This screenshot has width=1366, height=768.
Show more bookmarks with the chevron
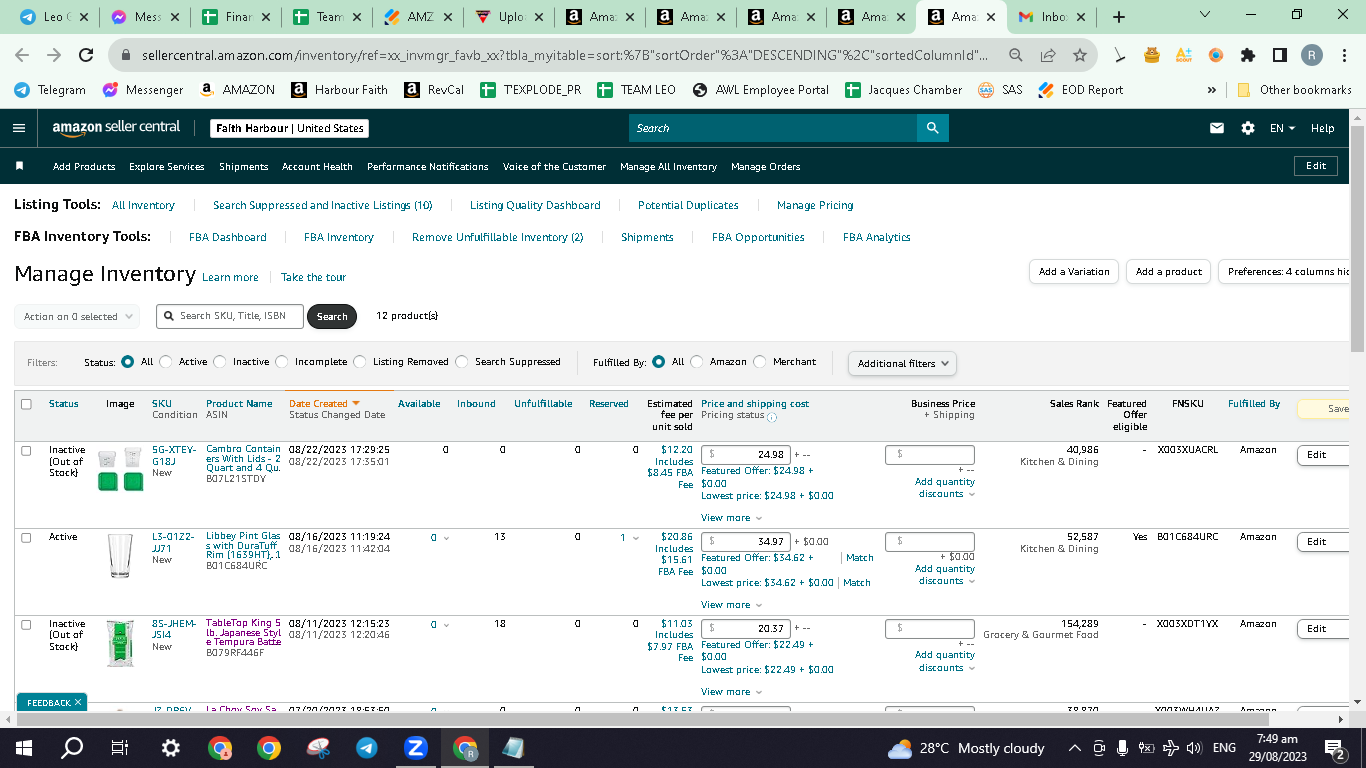click(1212, 89)
